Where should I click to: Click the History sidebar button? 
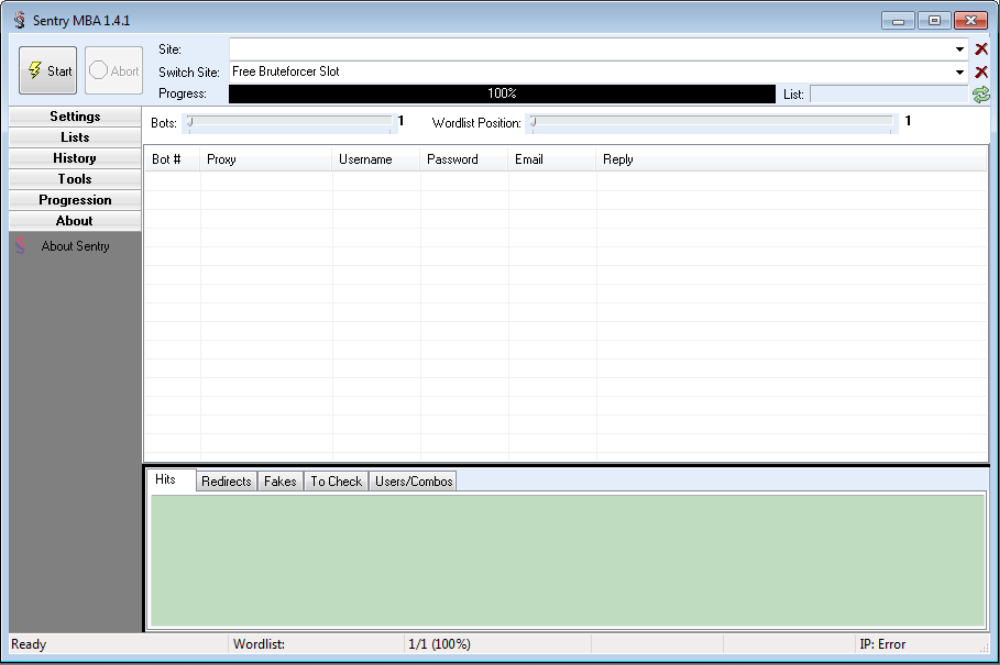[75, 158]
